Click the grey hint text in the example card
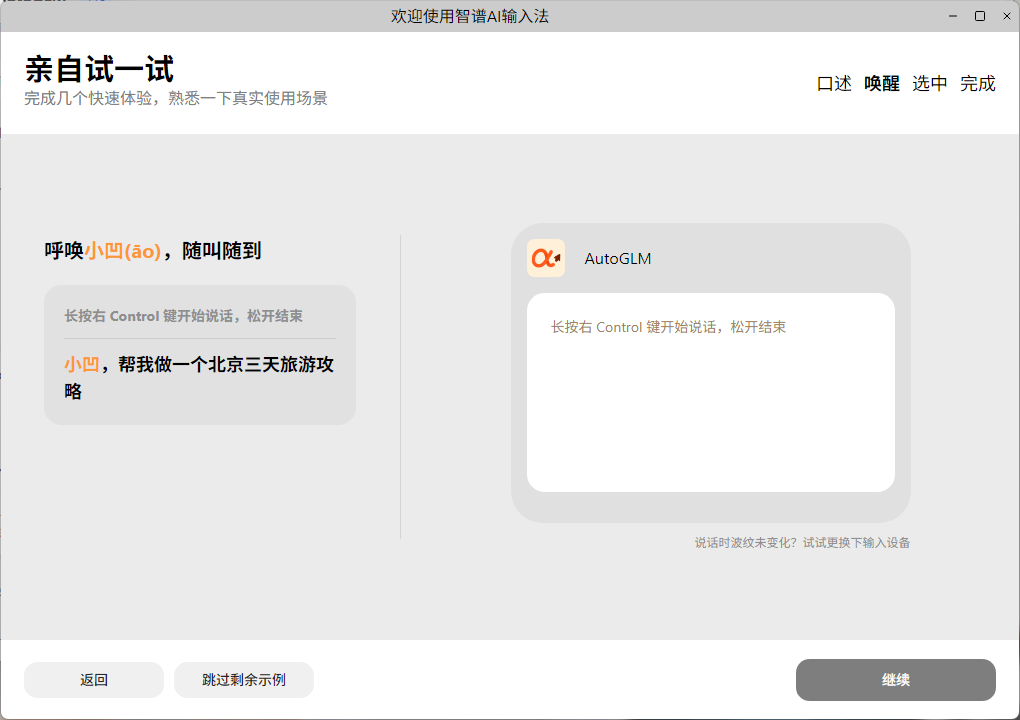The height and width of the screenshot is (720, 1020). [183, 316]
